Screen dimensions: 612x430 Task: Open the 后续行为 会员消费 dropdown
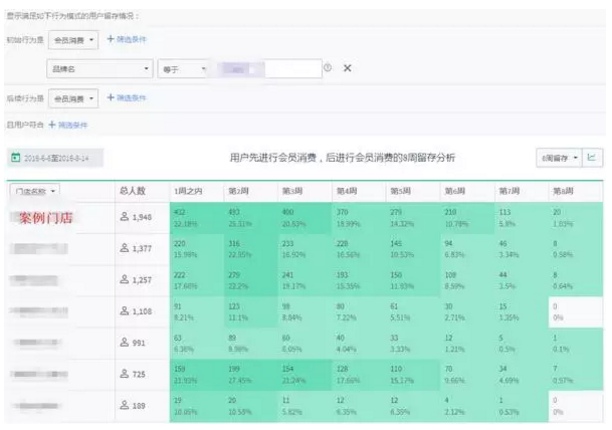[74, 98]
